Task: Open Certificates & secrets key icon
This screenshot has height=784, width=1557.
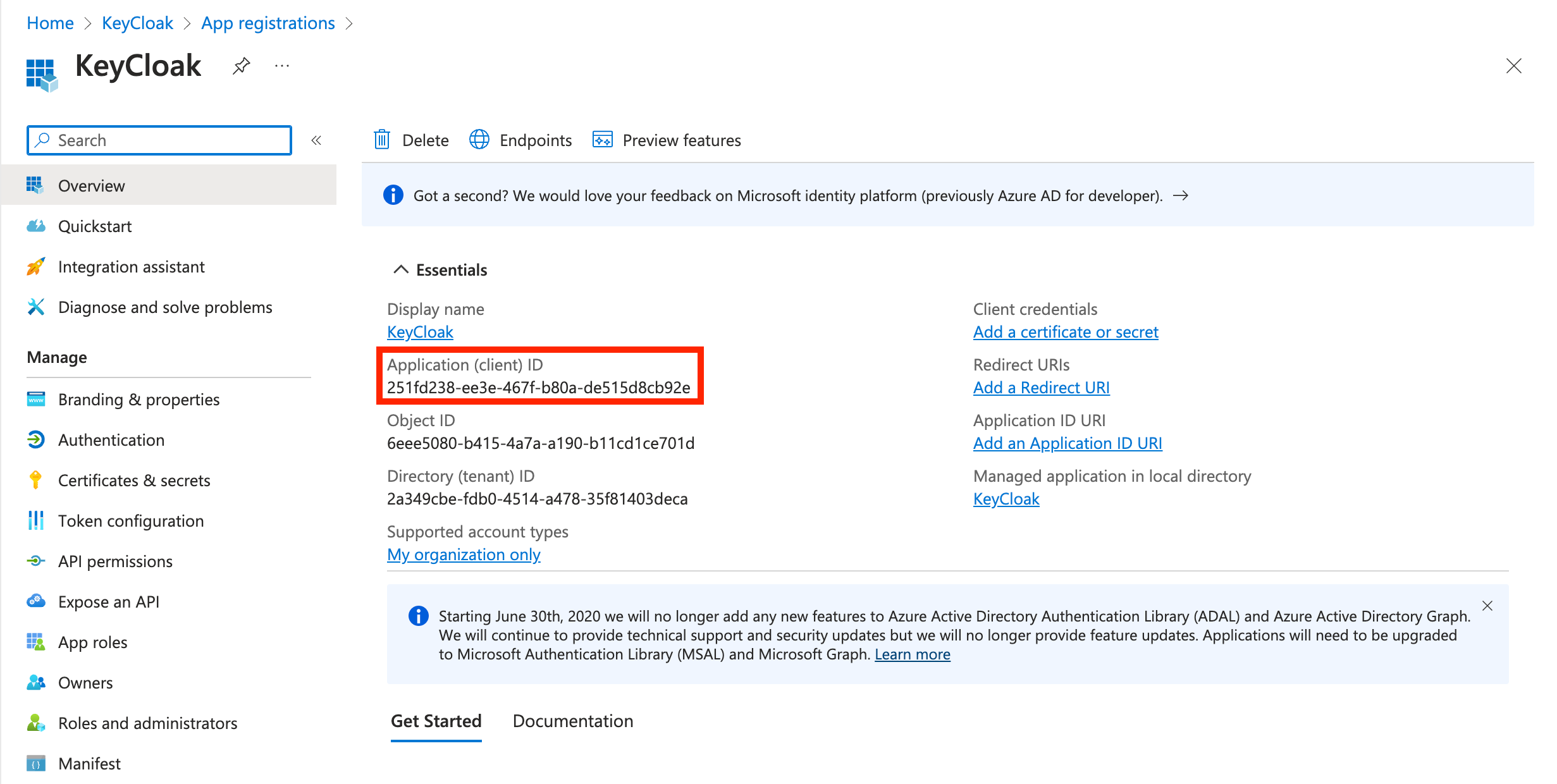Action: click(36, 481)
